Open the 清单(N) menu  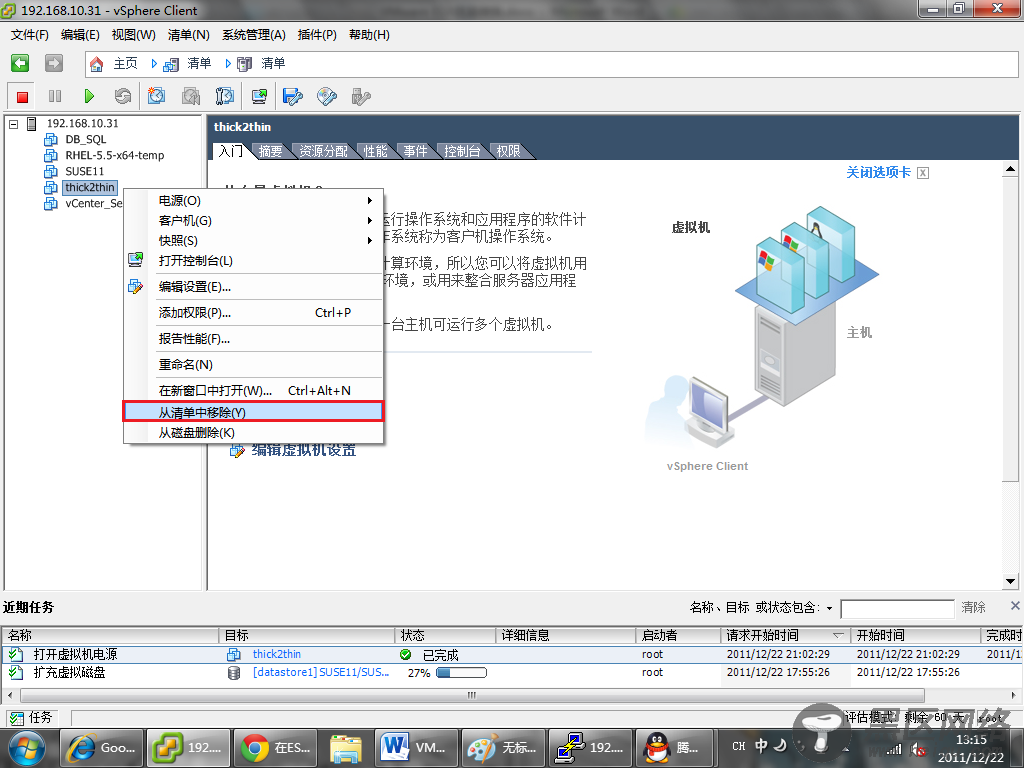pyautogui.click(x=188, y=35)
